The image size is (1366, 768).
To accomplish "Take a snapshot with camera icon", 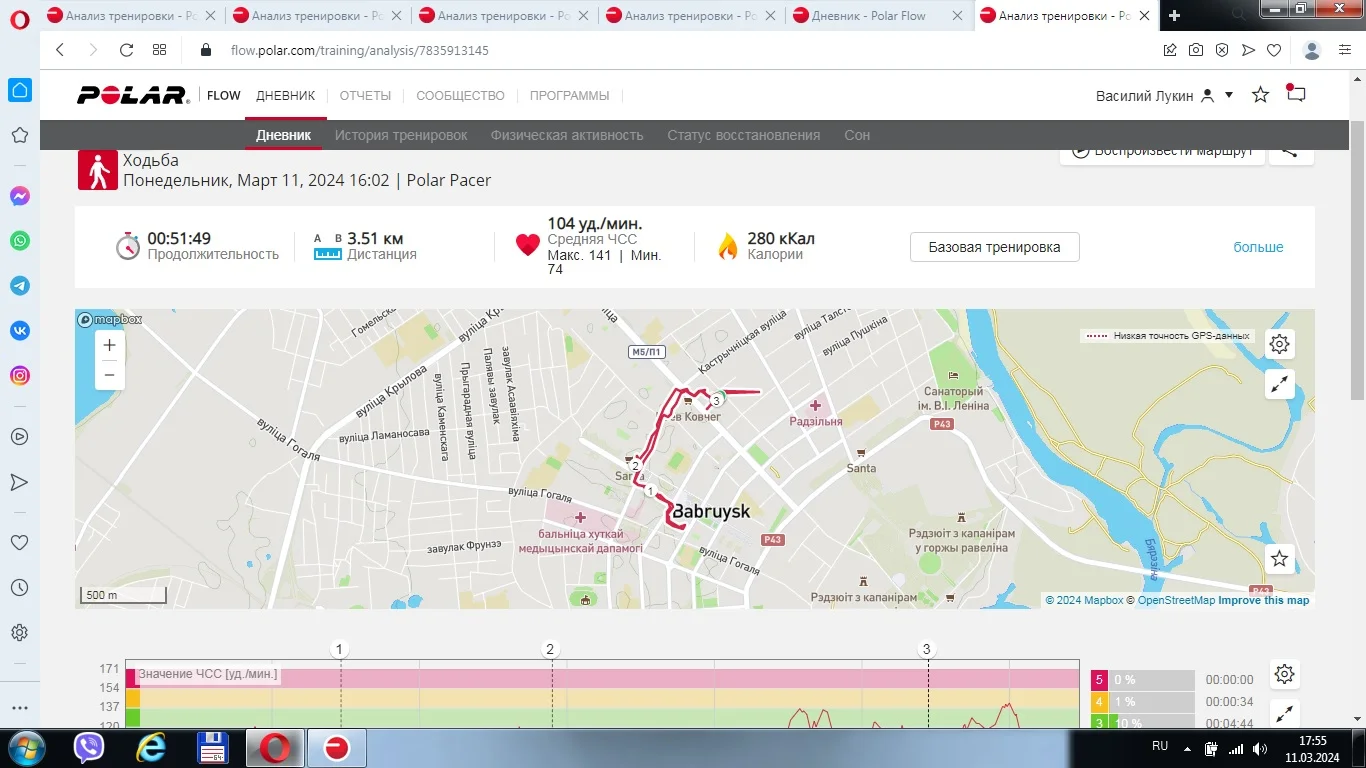I will [x=1196, y=50].
